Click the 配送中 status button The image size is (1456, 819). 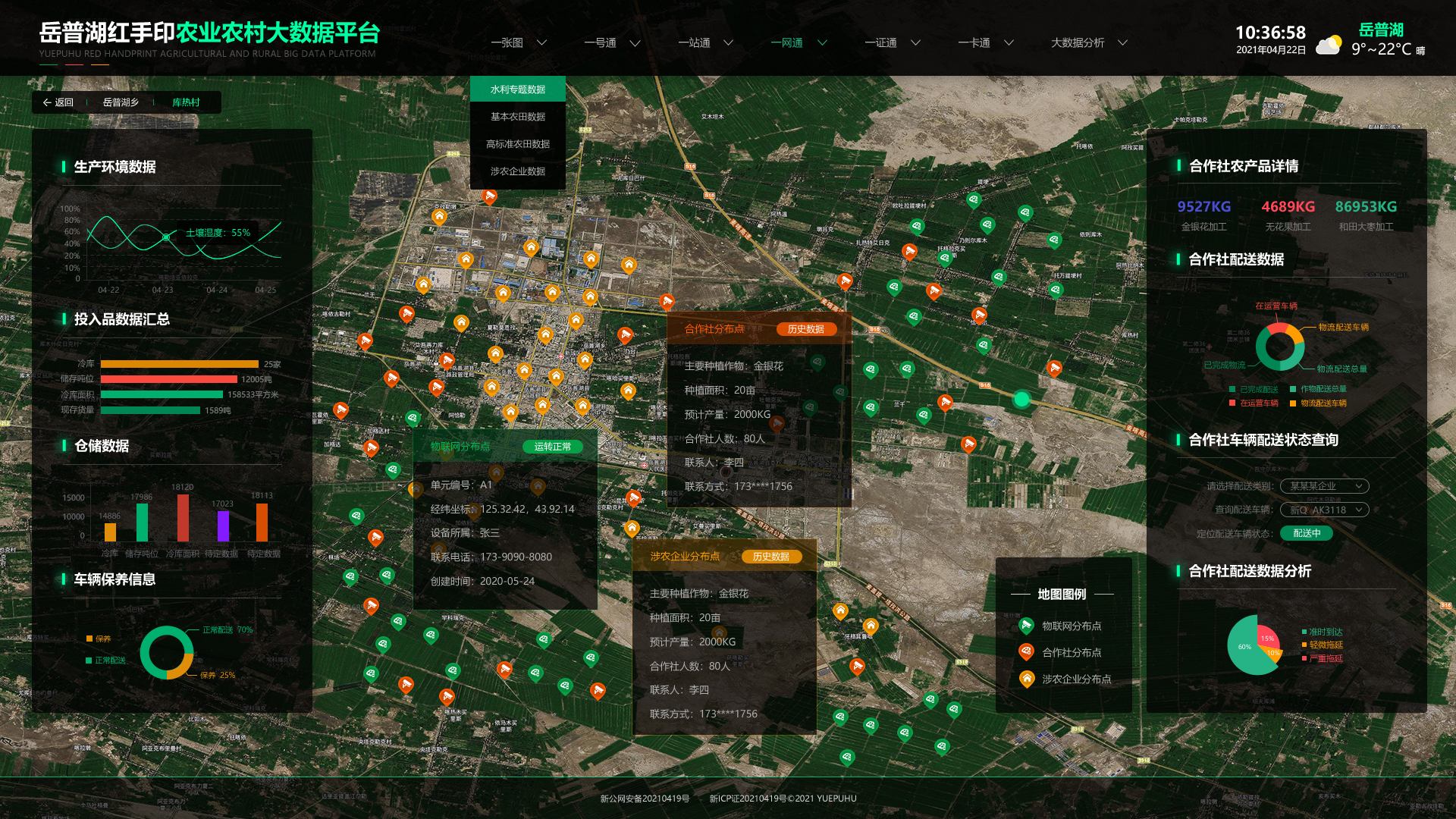coord(1306,533)
